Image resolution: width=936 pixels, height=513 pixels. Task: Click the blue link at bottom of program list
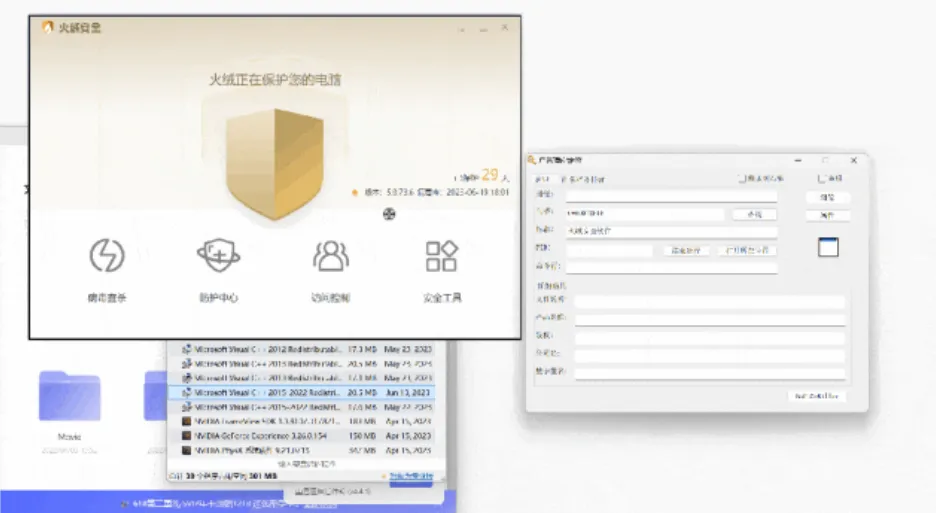pyautogui.click(x=411, y=476)
